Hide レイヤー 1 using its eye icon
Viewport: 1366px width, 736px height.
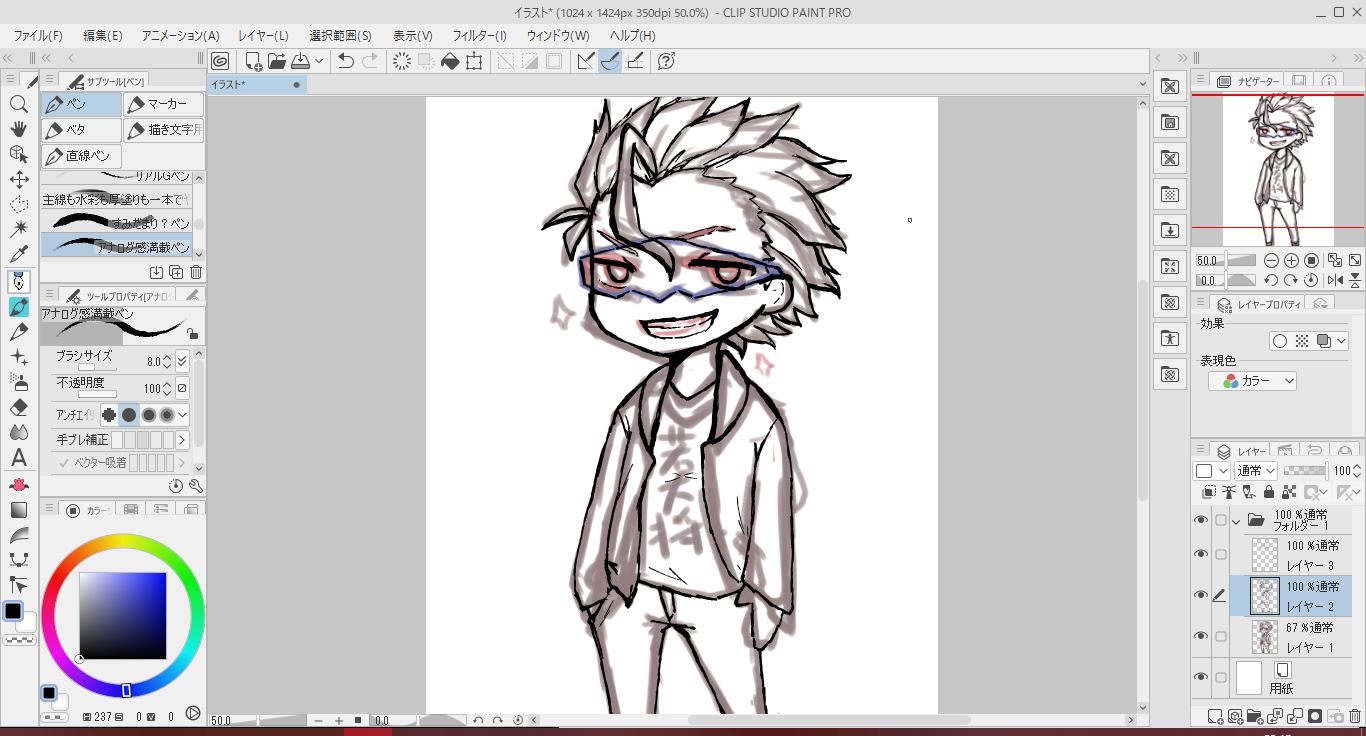click(x=1201, y=636)
